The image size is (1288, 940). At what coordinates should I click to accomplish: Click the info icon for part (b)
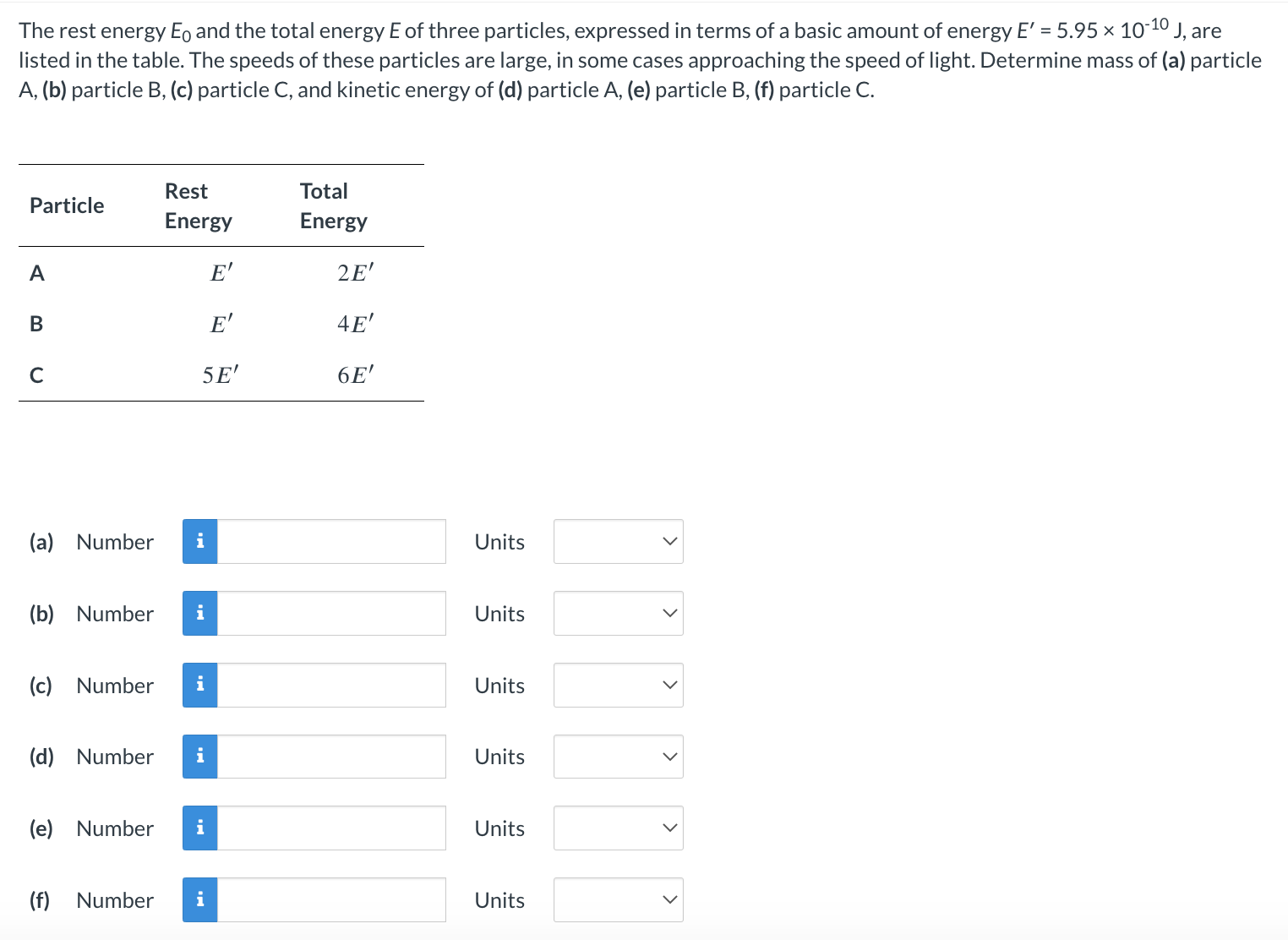tap(199, 614)
